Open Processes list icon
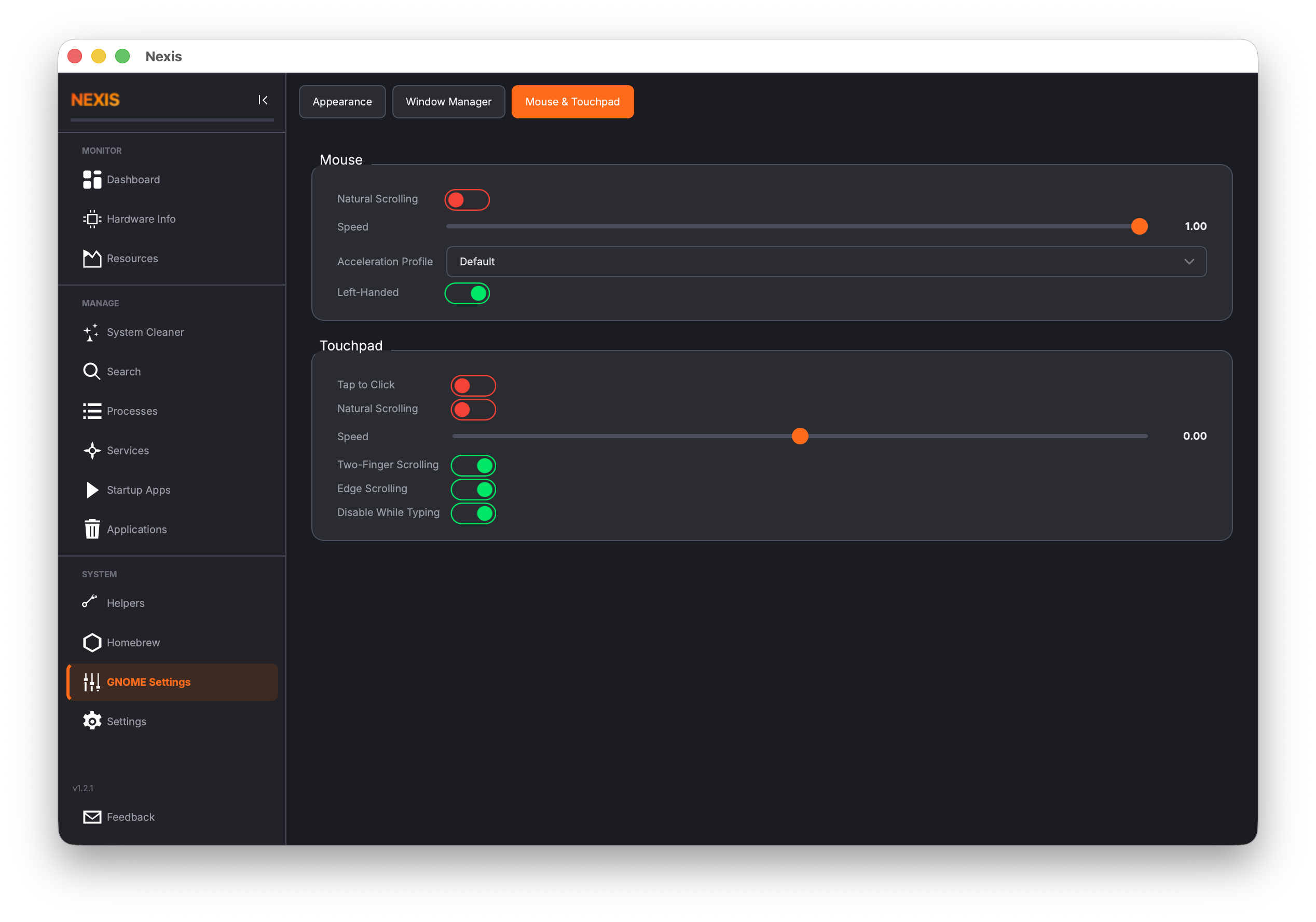The height and width of the screenshot is (922, 1316). [92, 411]
